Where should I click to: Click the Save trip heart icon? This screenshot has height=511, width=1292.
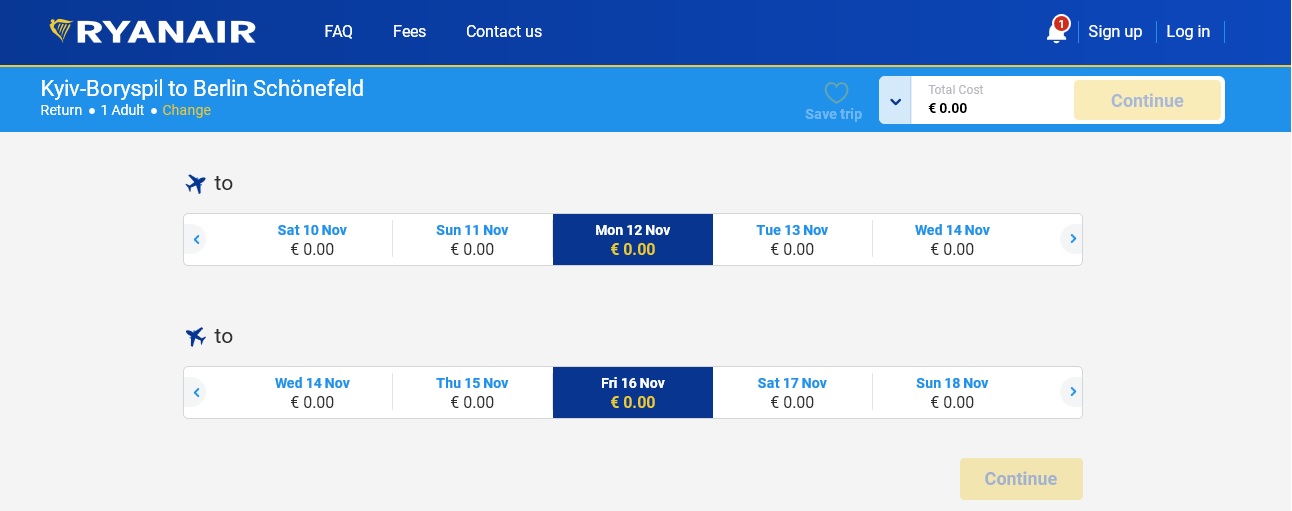point(836,93)
